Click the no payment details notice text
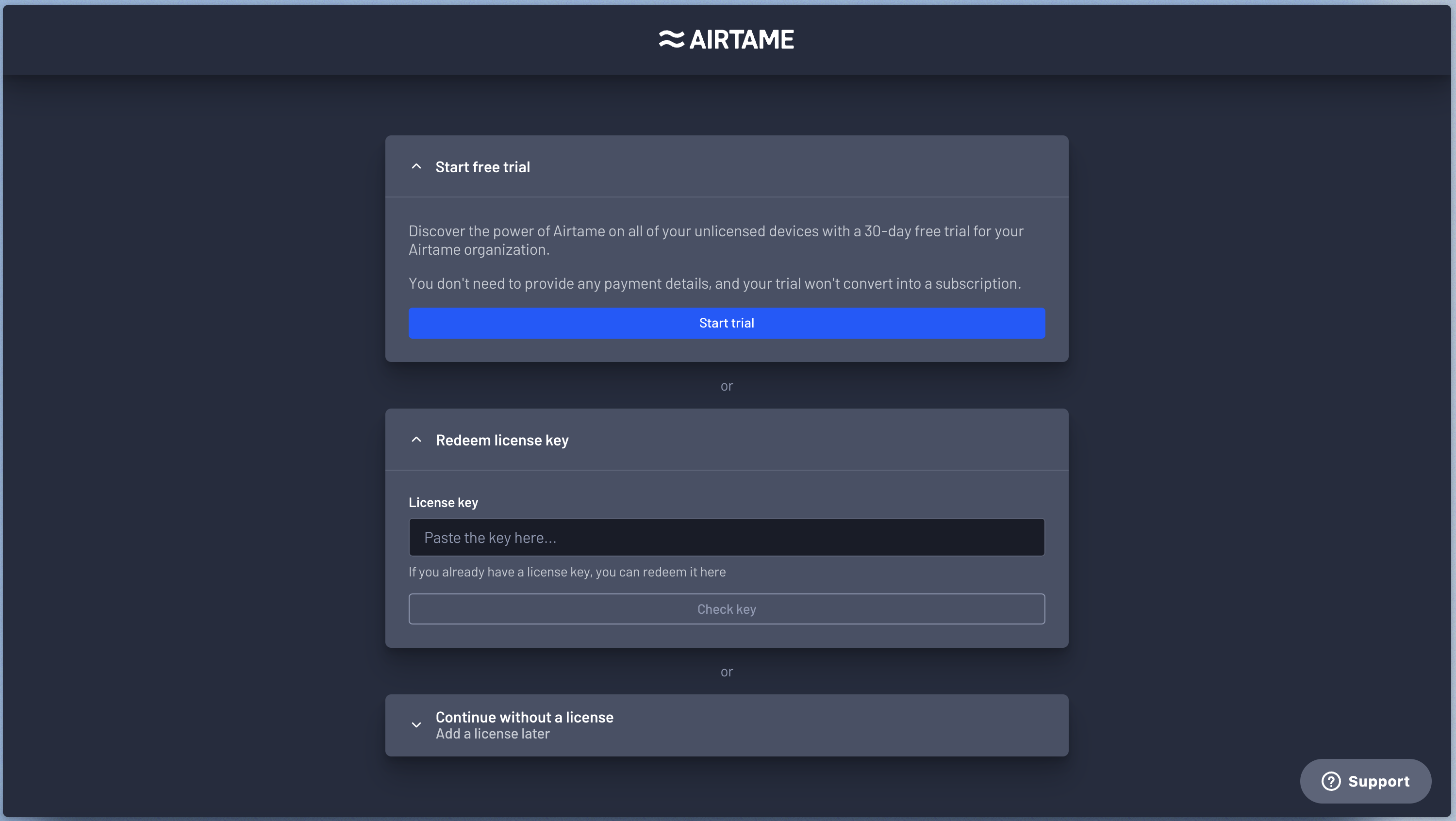The height and width of the screenshot is (821, 1456). pos(715,284)
